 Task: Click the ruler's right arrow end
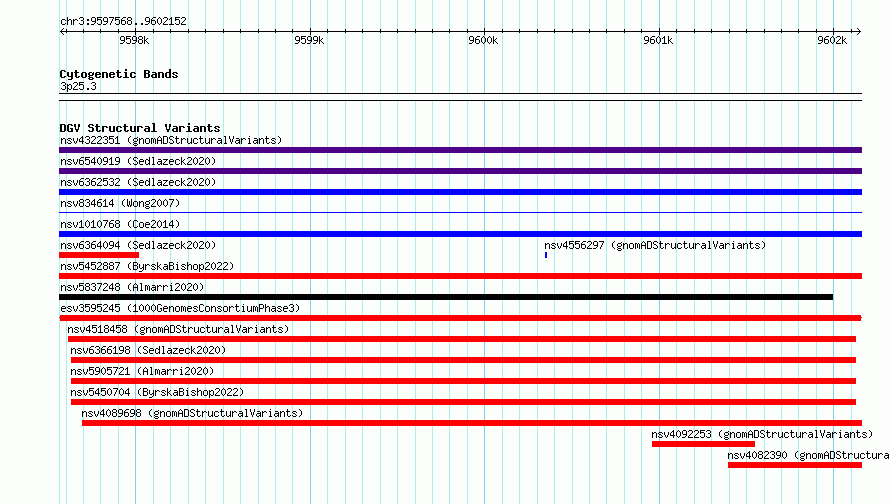(x=858, y=31)
